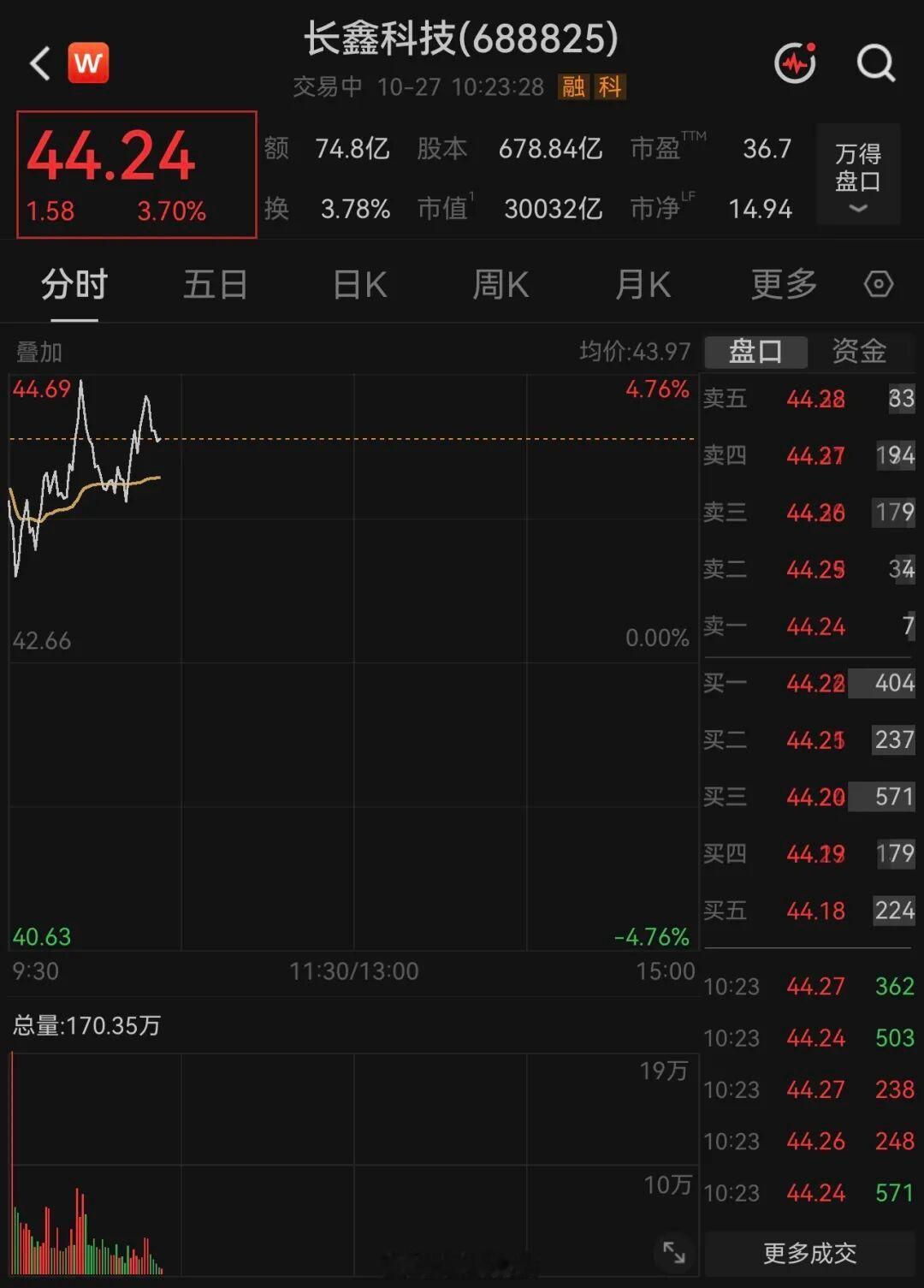The width and height of the screenshot is (924, 1288).
Task: Open chart settings hexagon icon
Action: [x=878, y=284]
